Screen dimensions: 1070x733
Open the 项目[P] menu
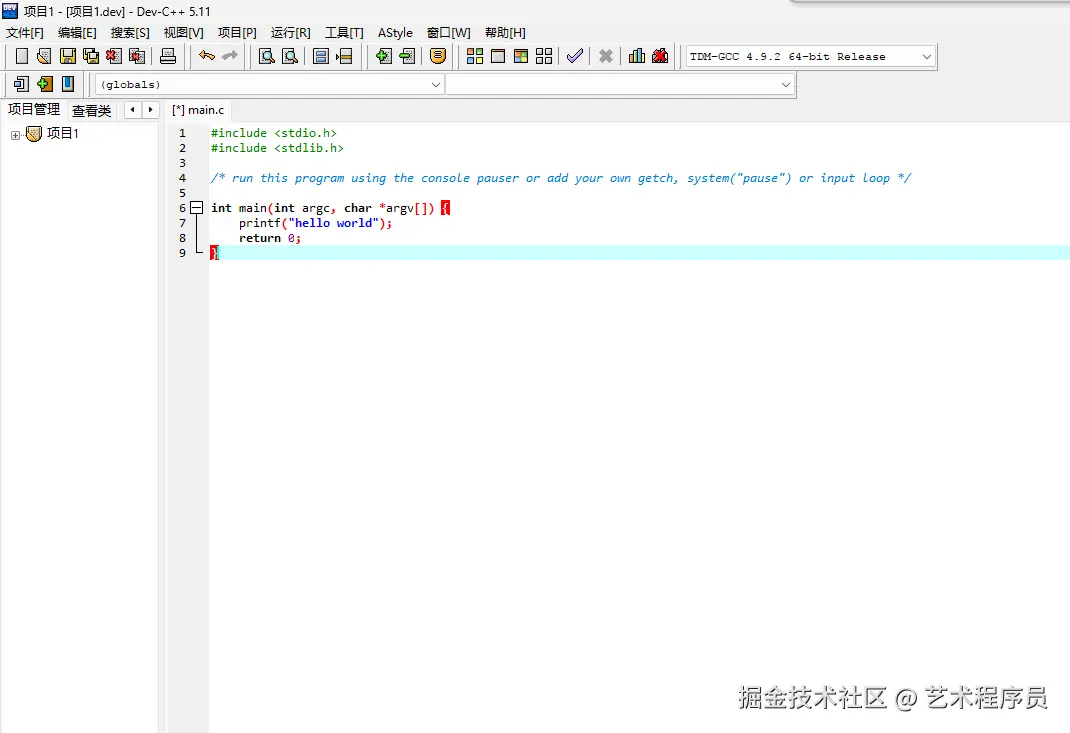[237, 33]
